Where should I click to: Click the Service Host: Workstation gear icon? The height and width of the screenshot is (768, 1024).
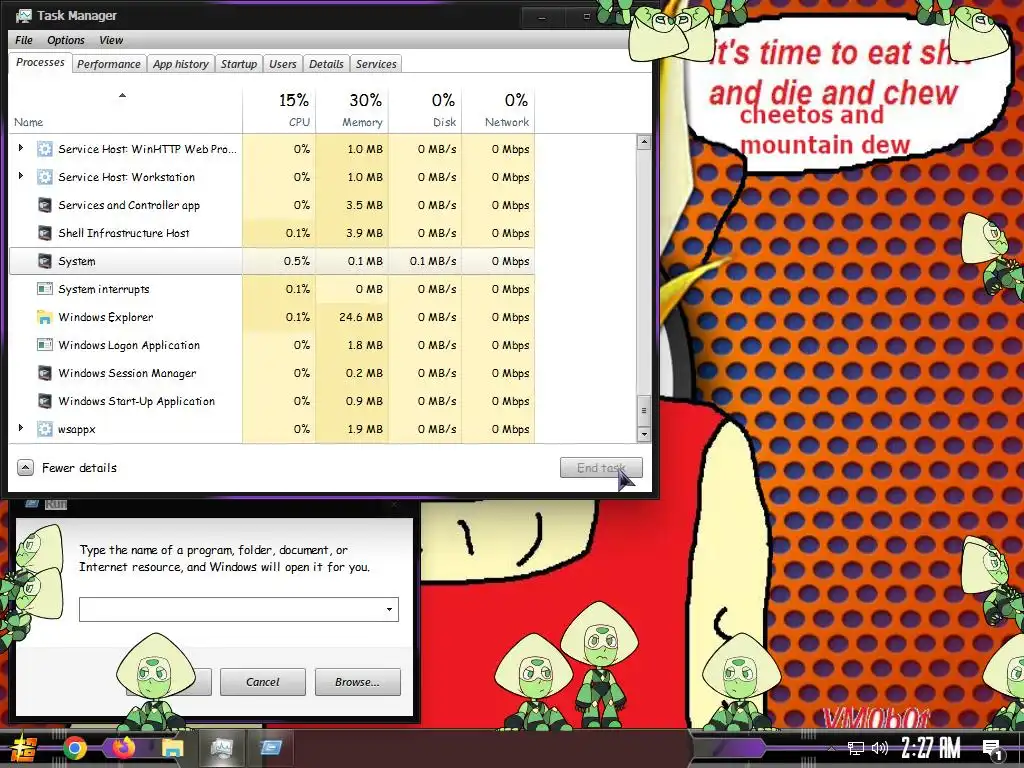pos(44,177)
